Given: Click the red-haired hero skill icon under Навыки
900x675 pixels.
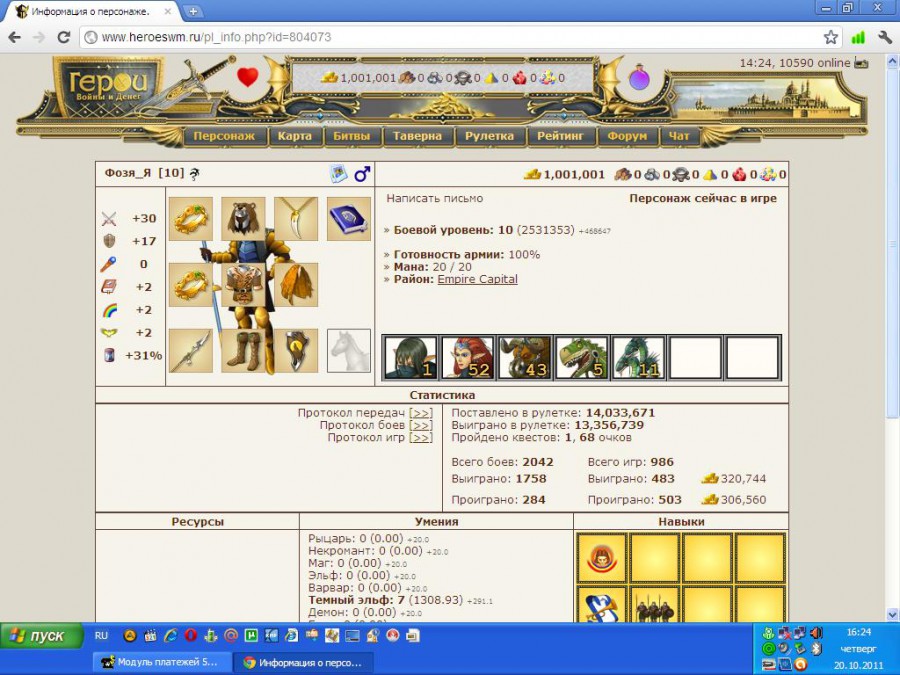Looking at the screenshot, I should point(601,558).
